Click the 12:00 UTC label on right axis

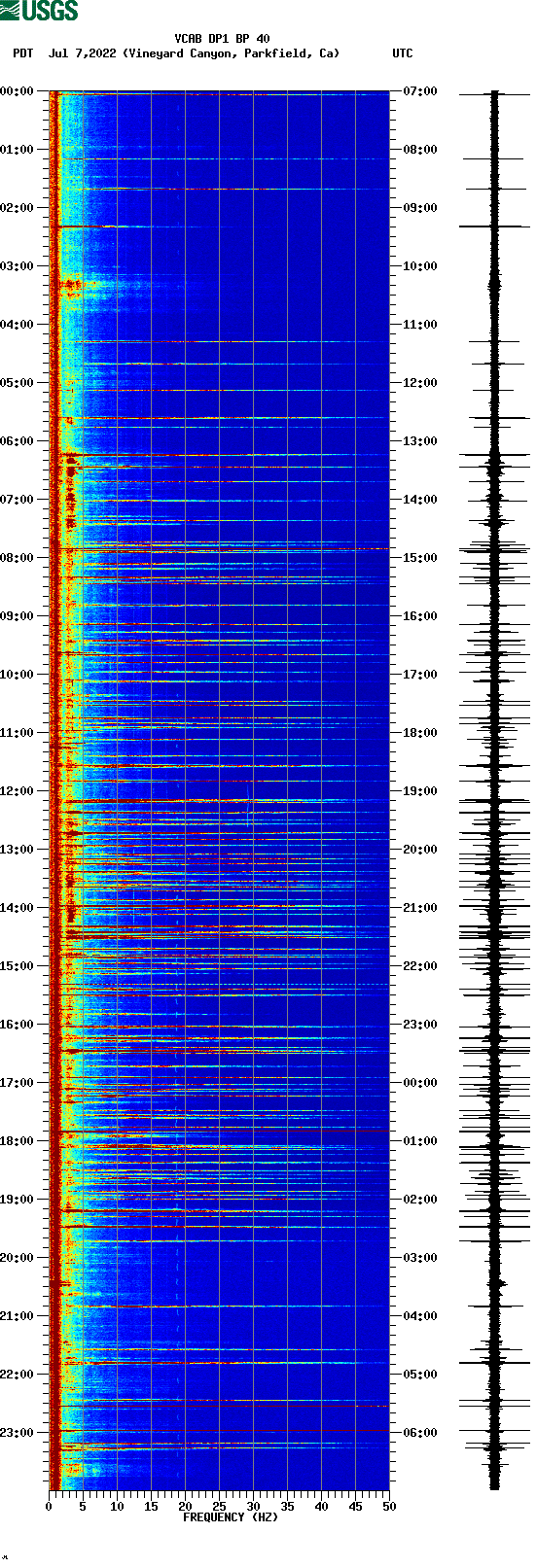click(420, 383)
